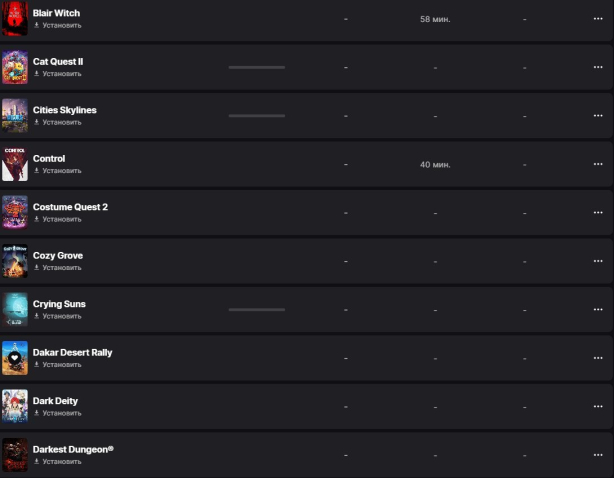Viewport: 614px width, 478px height.
Task: Toggle the favorite heart on Dakar Desert Rally cover
Action: tap(14, 357)
